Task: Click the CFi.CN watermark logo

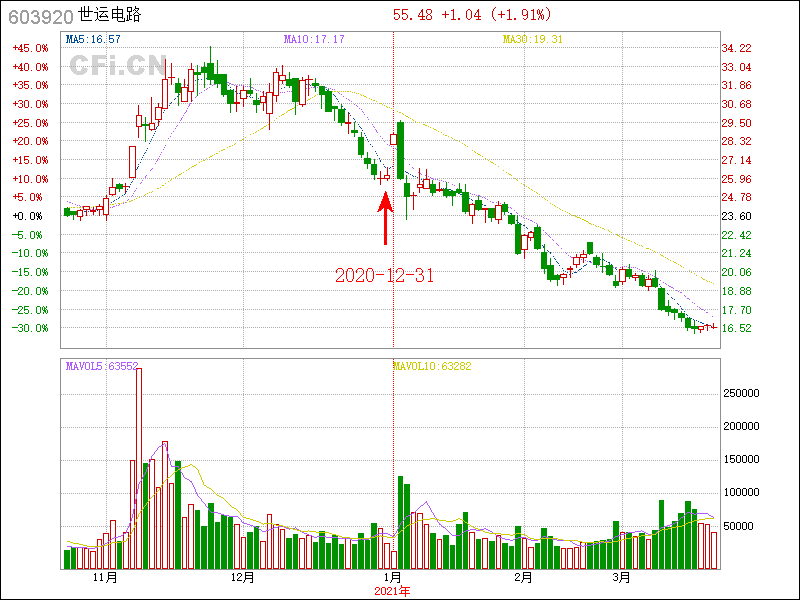Action: (x=117, y=65)
